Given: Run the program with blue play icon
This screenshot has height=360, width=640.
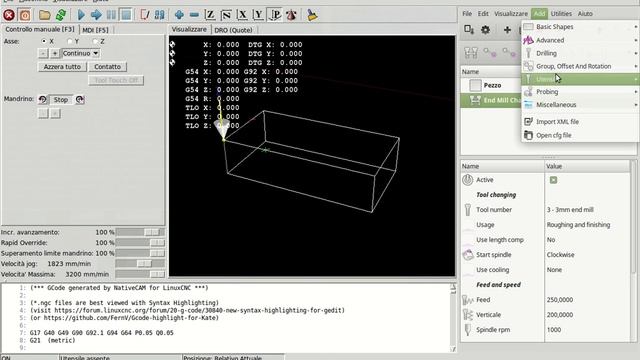Looking at the screenshot, I should pyautogui.click(x=81, y=15).
